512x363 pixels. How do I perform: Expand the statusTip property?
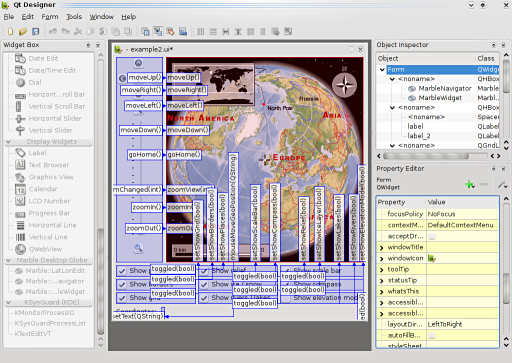pos(382,281)
